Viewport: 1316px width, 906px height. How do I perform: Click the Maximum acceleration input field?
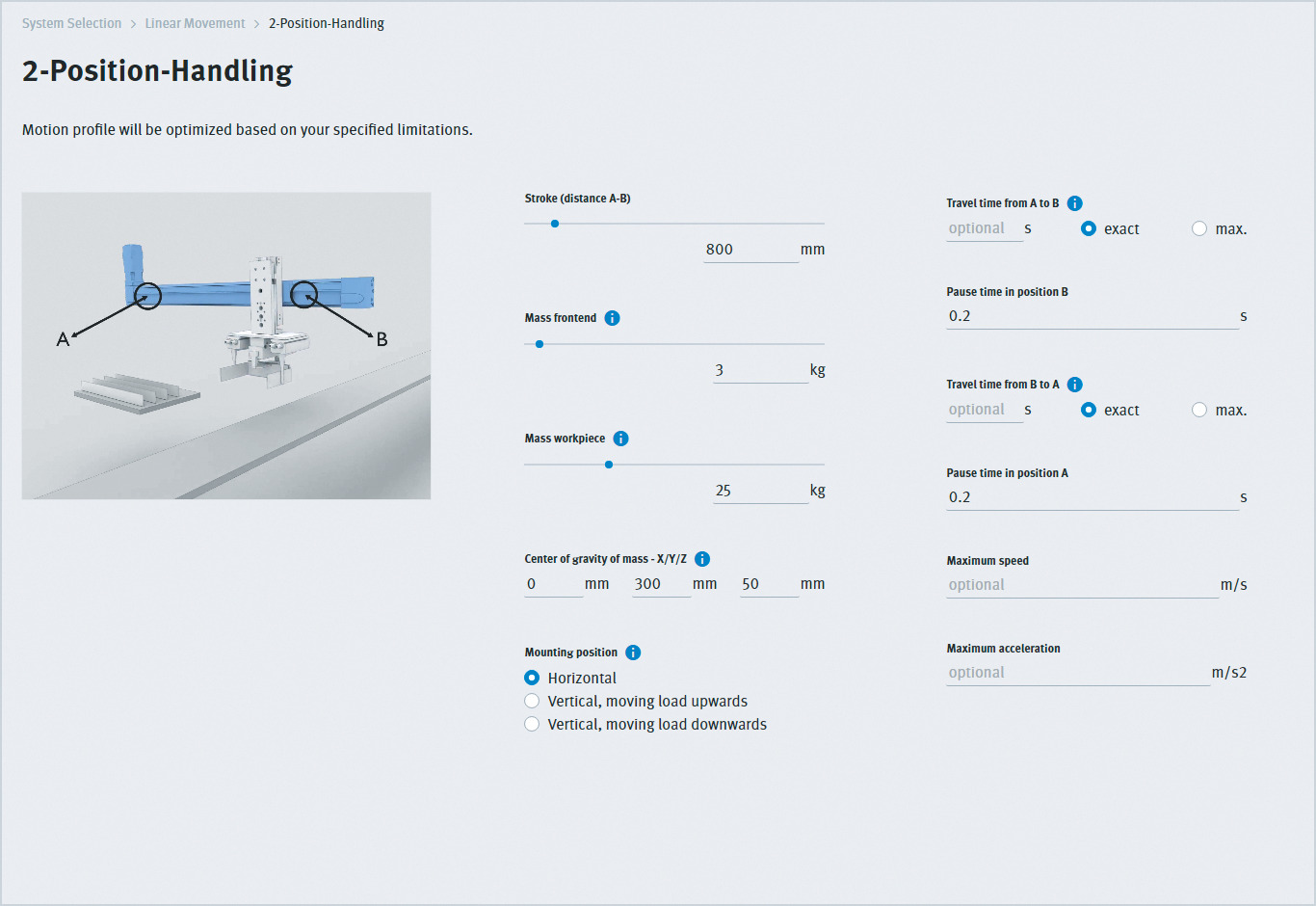click(x=1078, y=673)
